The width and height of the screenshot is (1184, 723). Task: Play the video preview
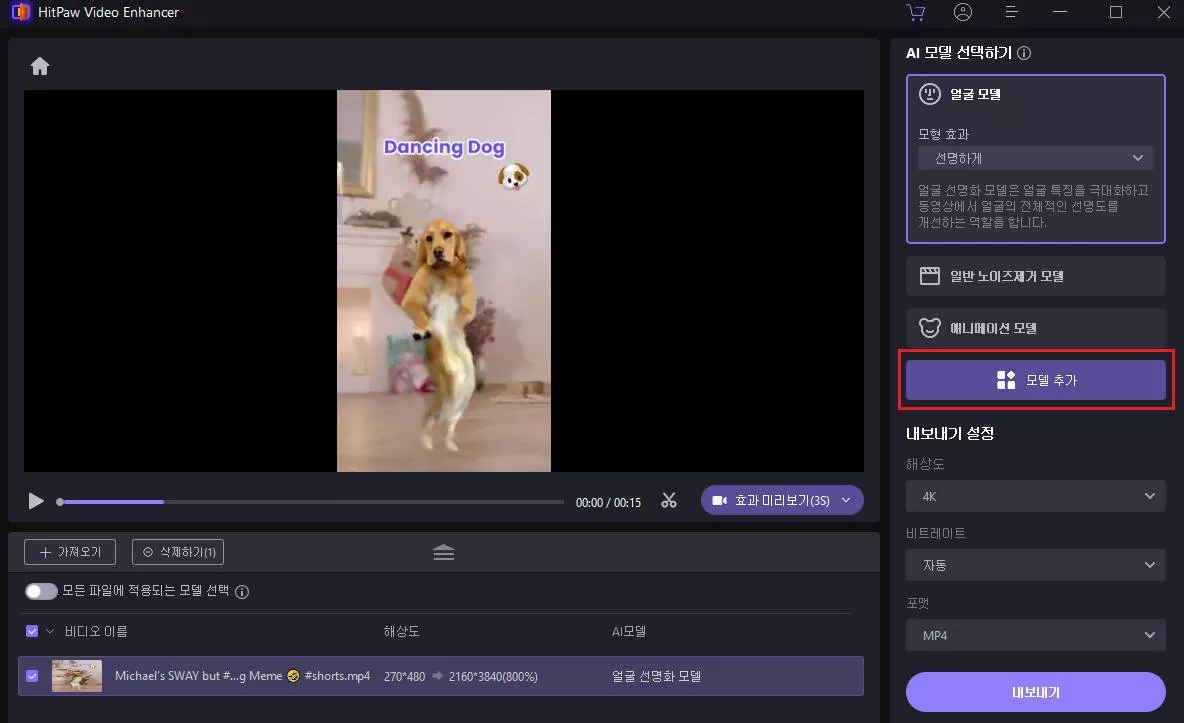(x=36, y=501)
